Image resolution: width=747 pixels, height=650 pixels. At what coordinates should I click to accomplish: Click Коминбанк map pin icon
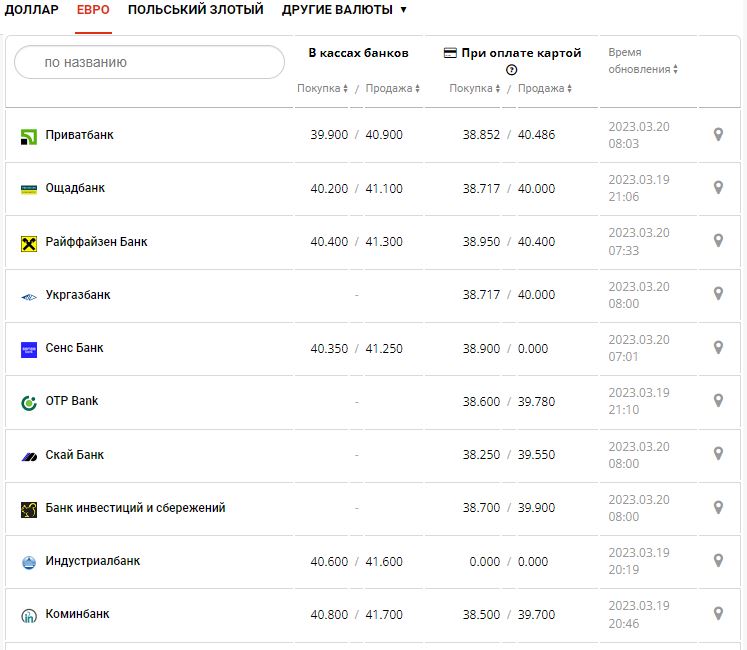(718, 613)
